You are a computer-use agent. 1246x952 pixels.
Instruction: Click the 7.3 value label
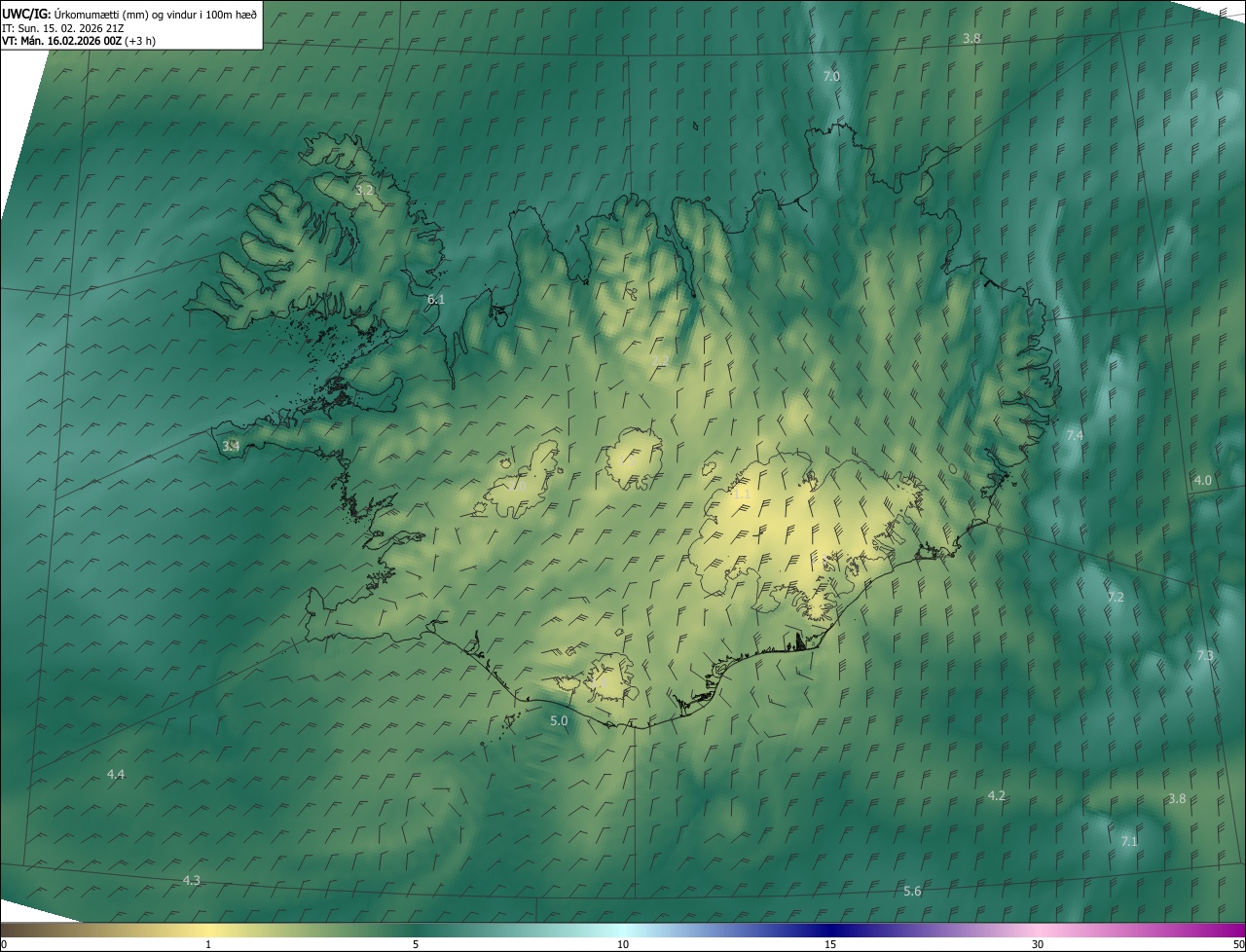(x=1205, y=655)
